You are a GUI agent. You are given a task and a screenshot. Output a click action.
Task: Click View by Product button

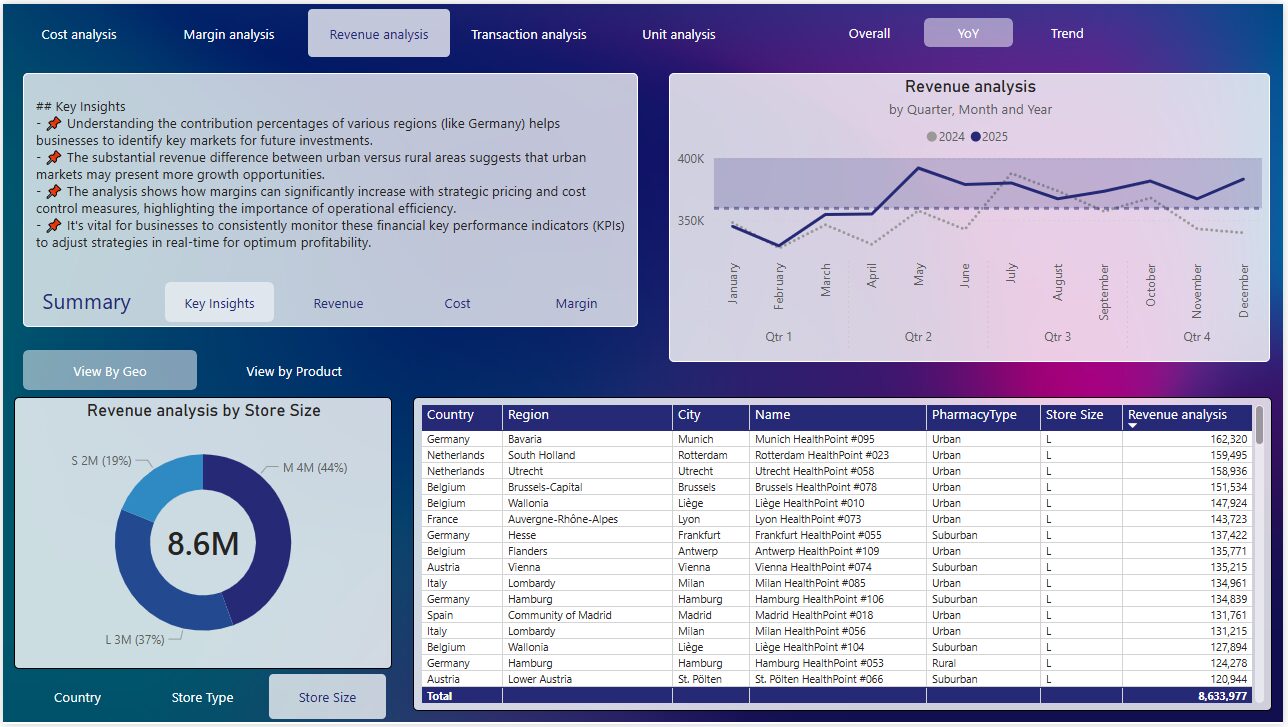294,371
